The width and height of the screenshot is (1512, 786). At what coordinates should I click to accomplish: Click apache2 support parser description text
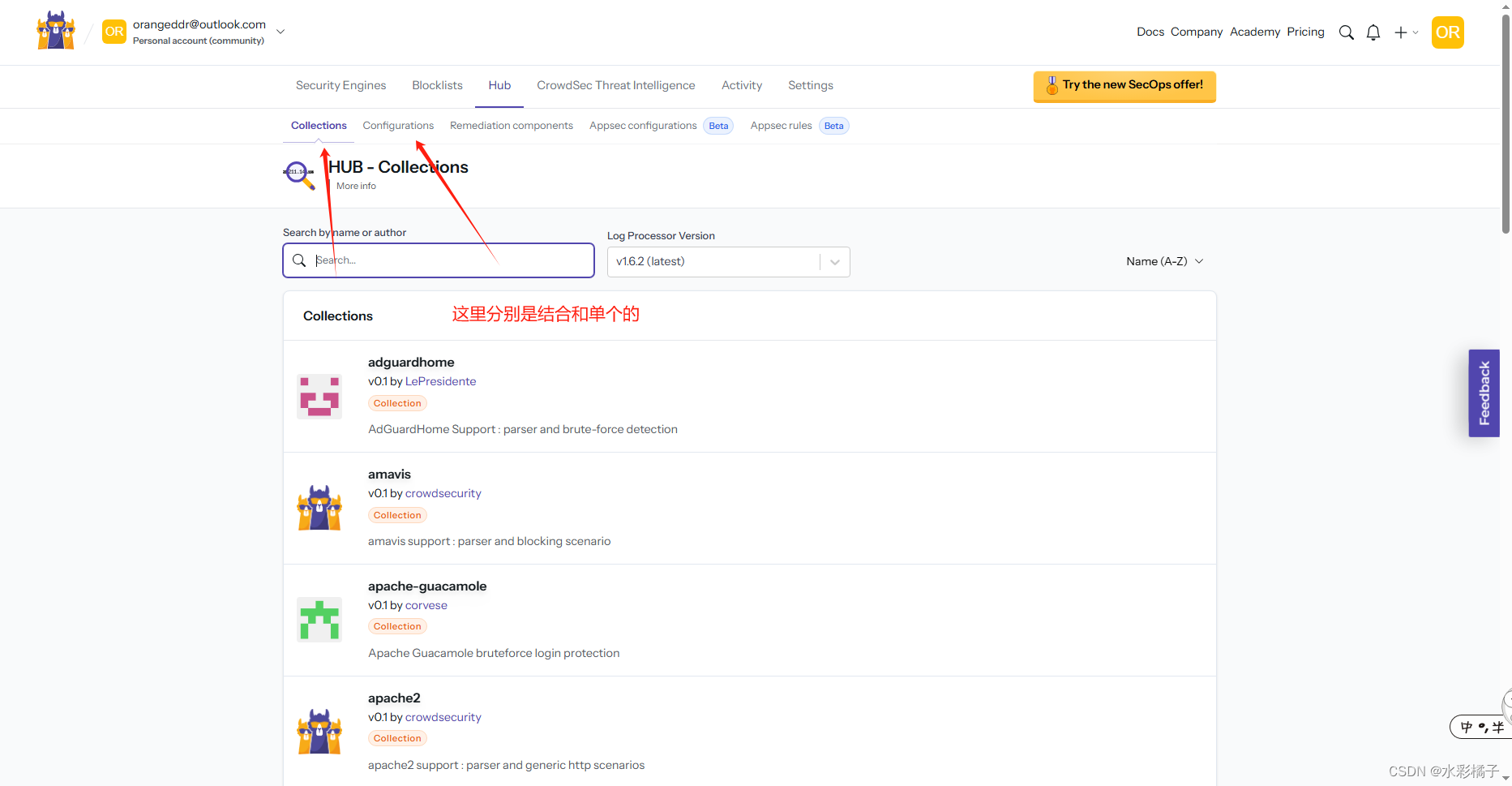tap(506, 765)
